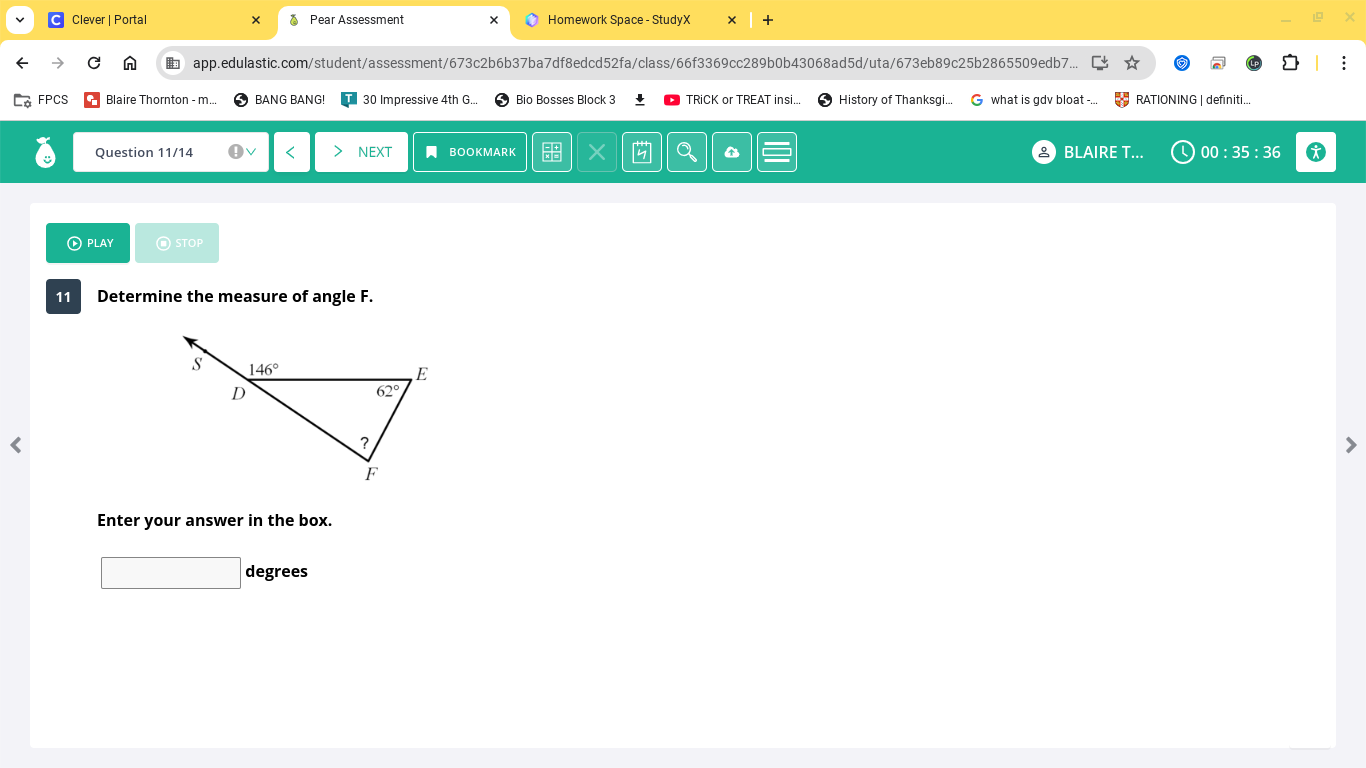Click the disabled cross-out answer eliminator icon
Viewport: 1366px width, 768px height.
[597, 152]
